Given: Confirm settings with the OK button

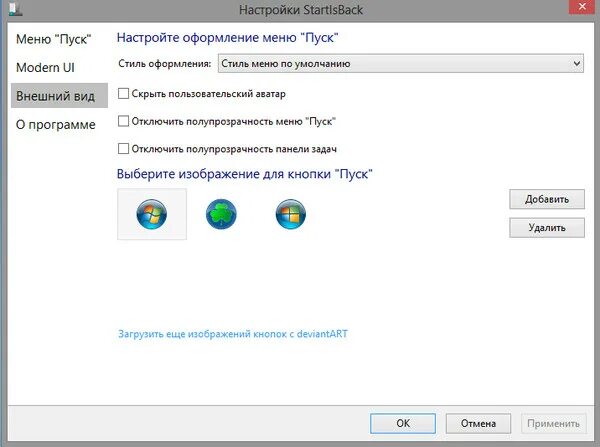Looking at the screenshot, I should pos(403,423).
